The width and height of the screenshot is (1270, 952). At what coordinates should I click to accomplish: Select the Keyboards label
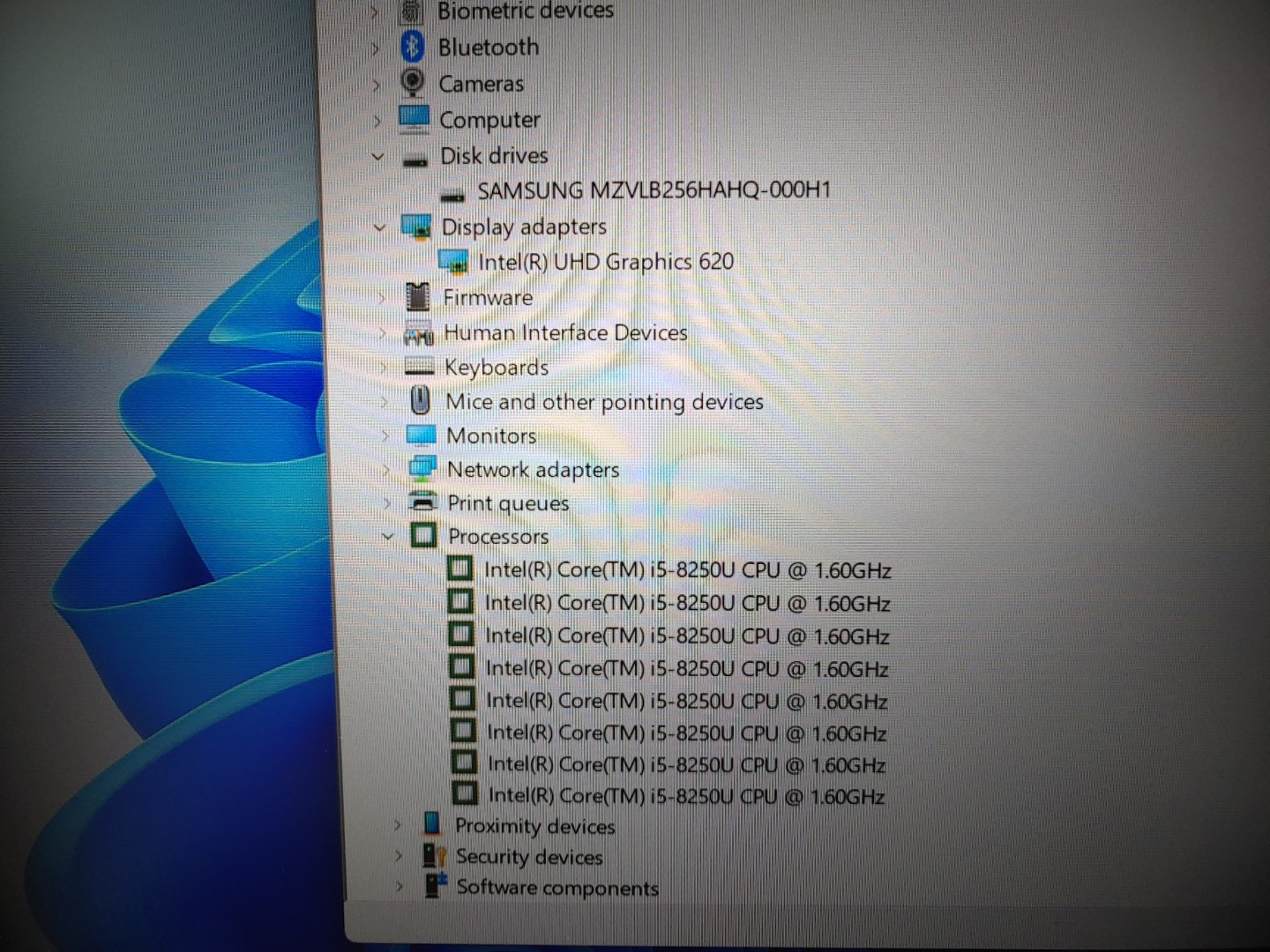point(497,367)
